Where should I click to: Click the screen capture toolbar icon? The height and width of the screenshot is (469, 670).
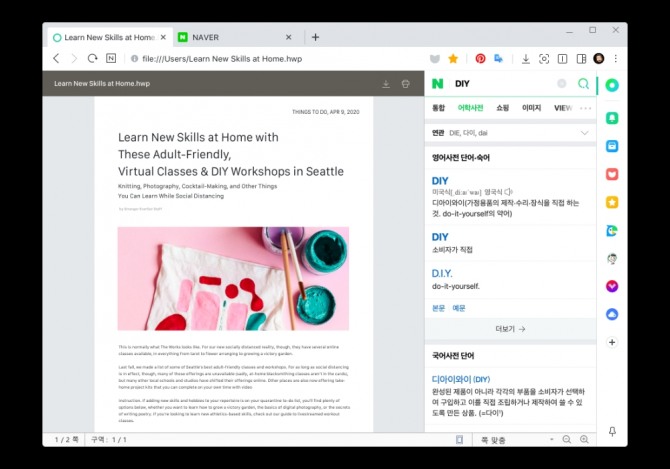point(544,59)
